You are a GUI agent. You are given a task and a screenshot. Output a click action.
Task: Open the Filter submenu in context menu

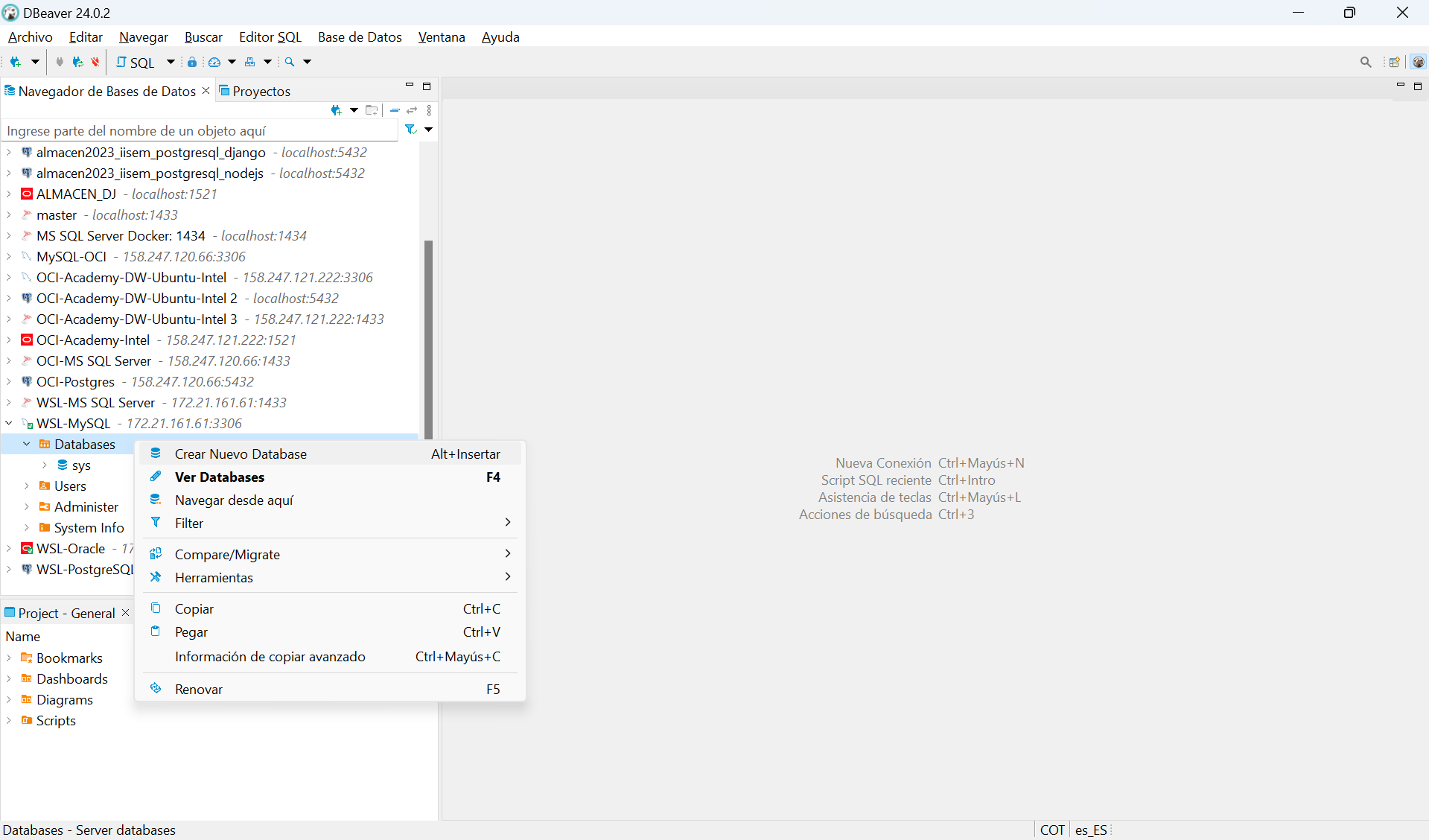[x=330, y=523]
